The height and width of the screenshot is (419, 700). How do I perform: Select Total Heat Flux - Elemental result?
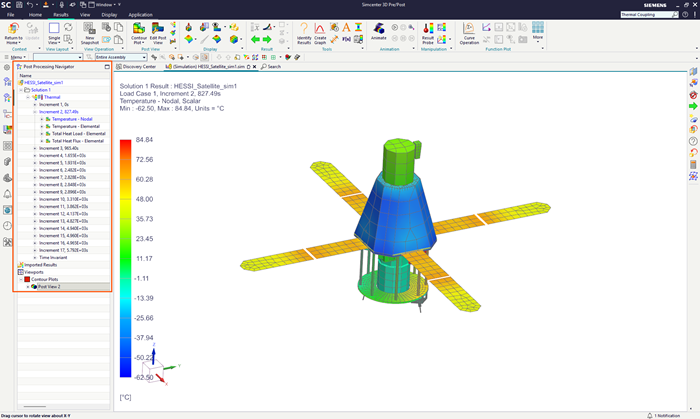click(x=78, y=141)
